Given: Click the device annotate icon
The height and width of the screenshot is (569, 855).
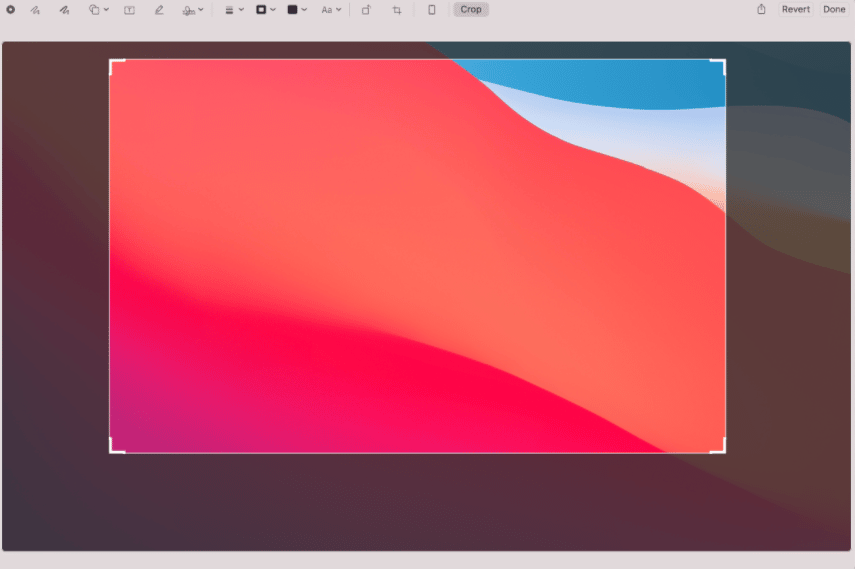Looking at the screenshot, I should pyautogui.click(x=432, y=10).
